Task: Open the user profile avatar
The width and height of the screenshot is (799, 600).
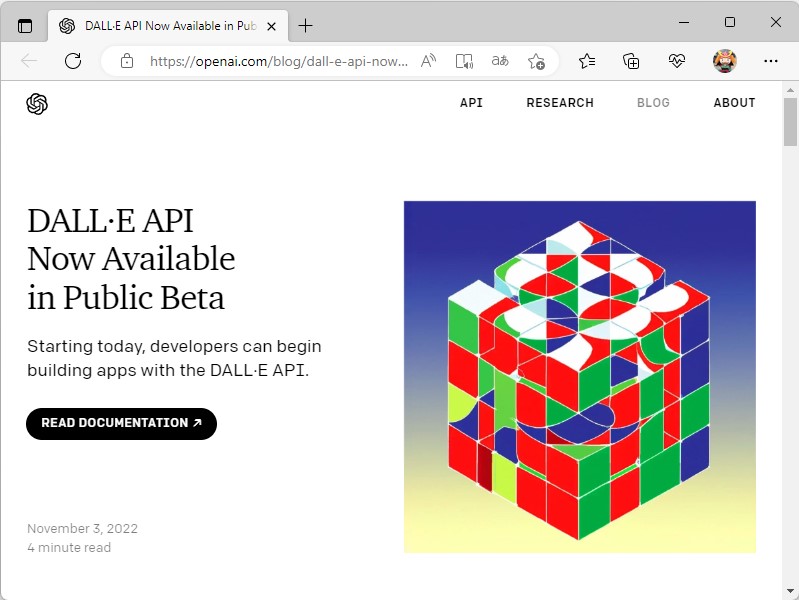Action: [x=725, y=61]
